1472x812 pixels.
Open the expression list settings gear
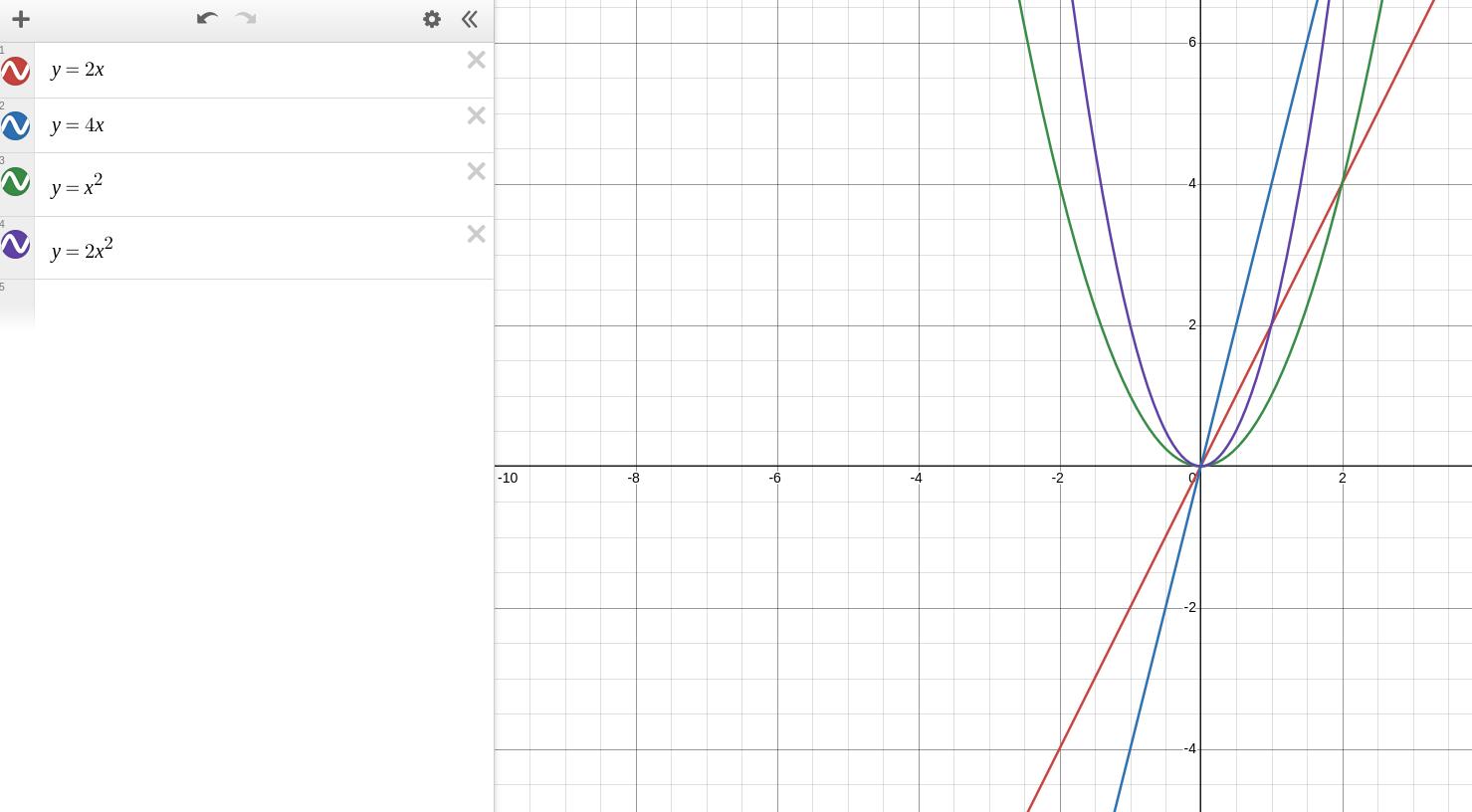[432, 19]
